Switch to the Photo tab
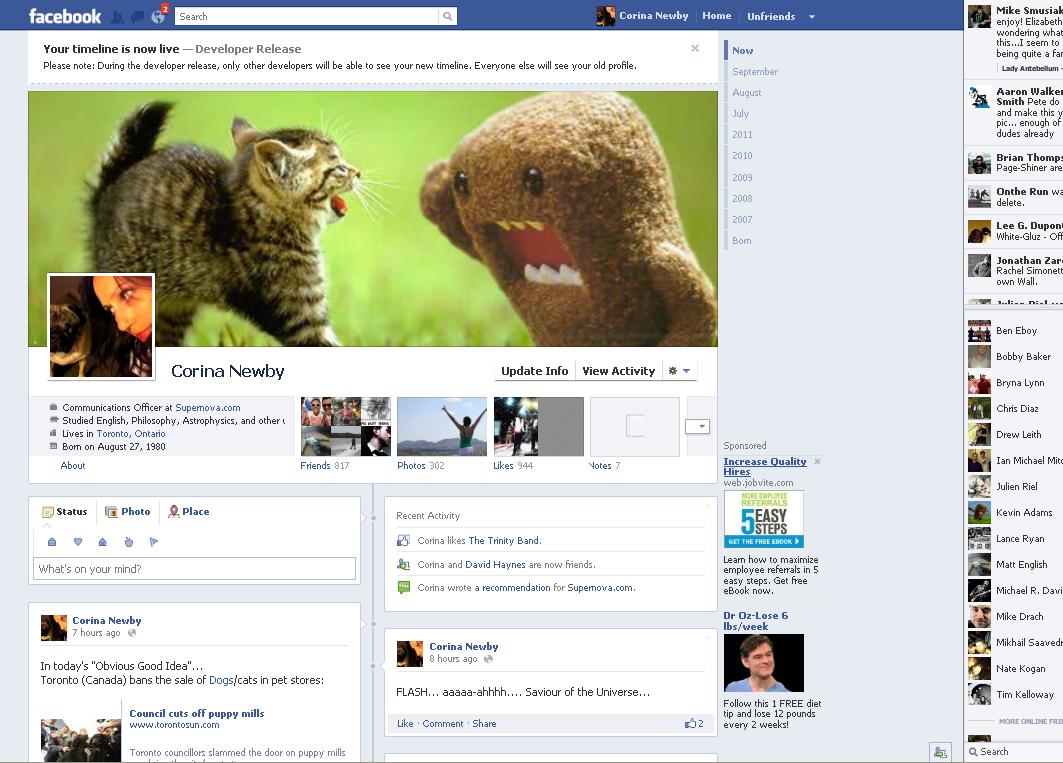The width and height of the screenshot is (1063, 763). pyautogui.click(x=128, y=511)
